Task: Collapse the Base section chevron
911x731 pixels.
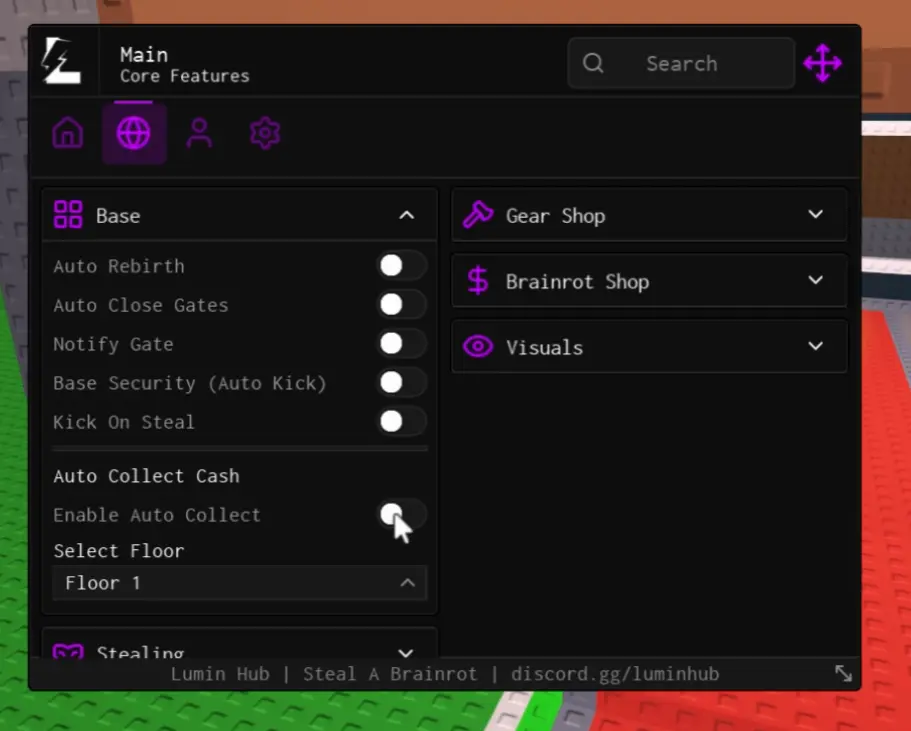Action: (x=406, y=215)
